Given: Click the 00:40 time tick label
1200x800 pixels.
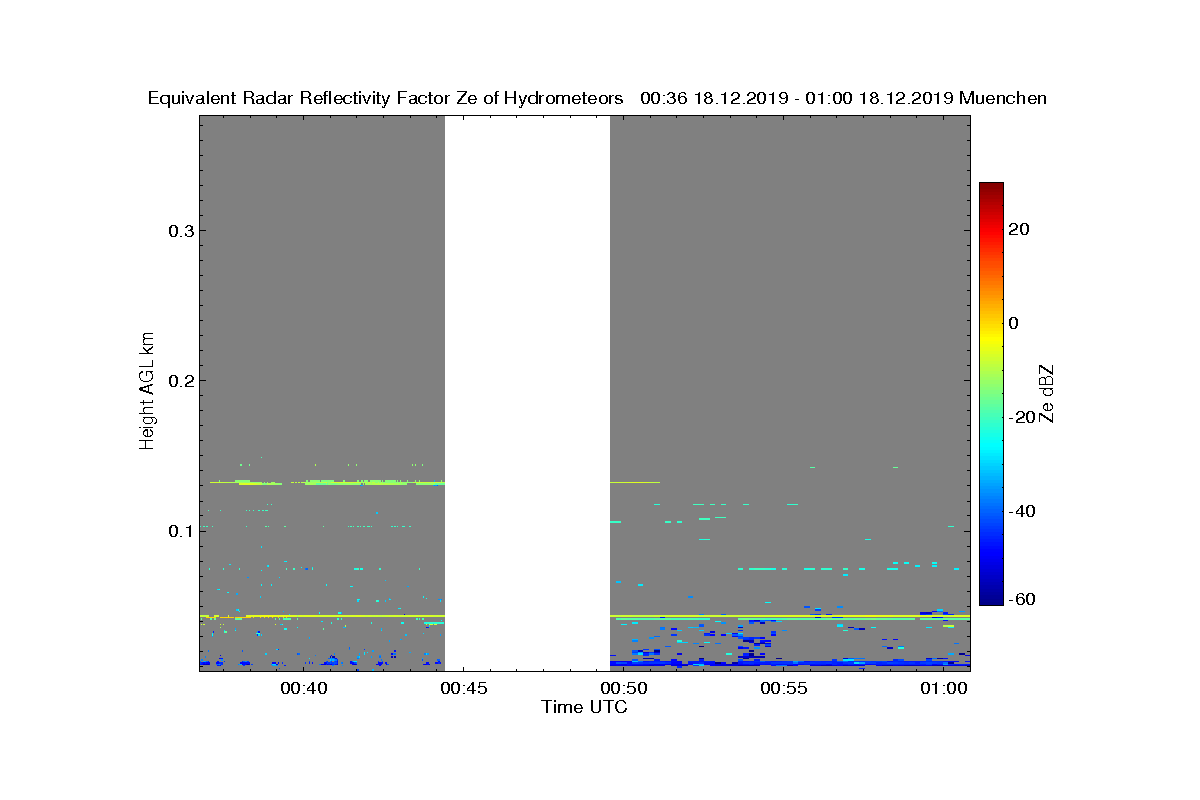Looking at the screenshot, I should tap(303, 688).
